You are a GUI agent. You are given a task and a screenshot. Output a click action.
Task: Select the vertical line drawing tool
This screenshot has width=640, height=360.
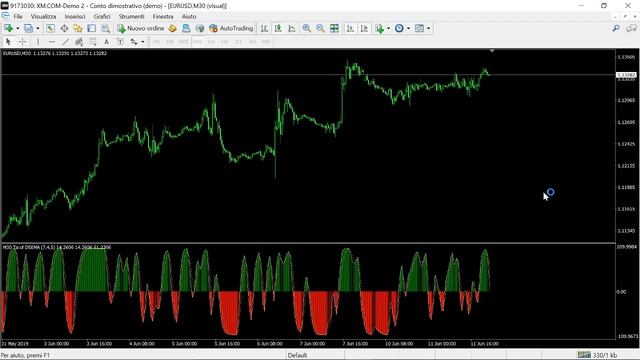coord(38,42)
